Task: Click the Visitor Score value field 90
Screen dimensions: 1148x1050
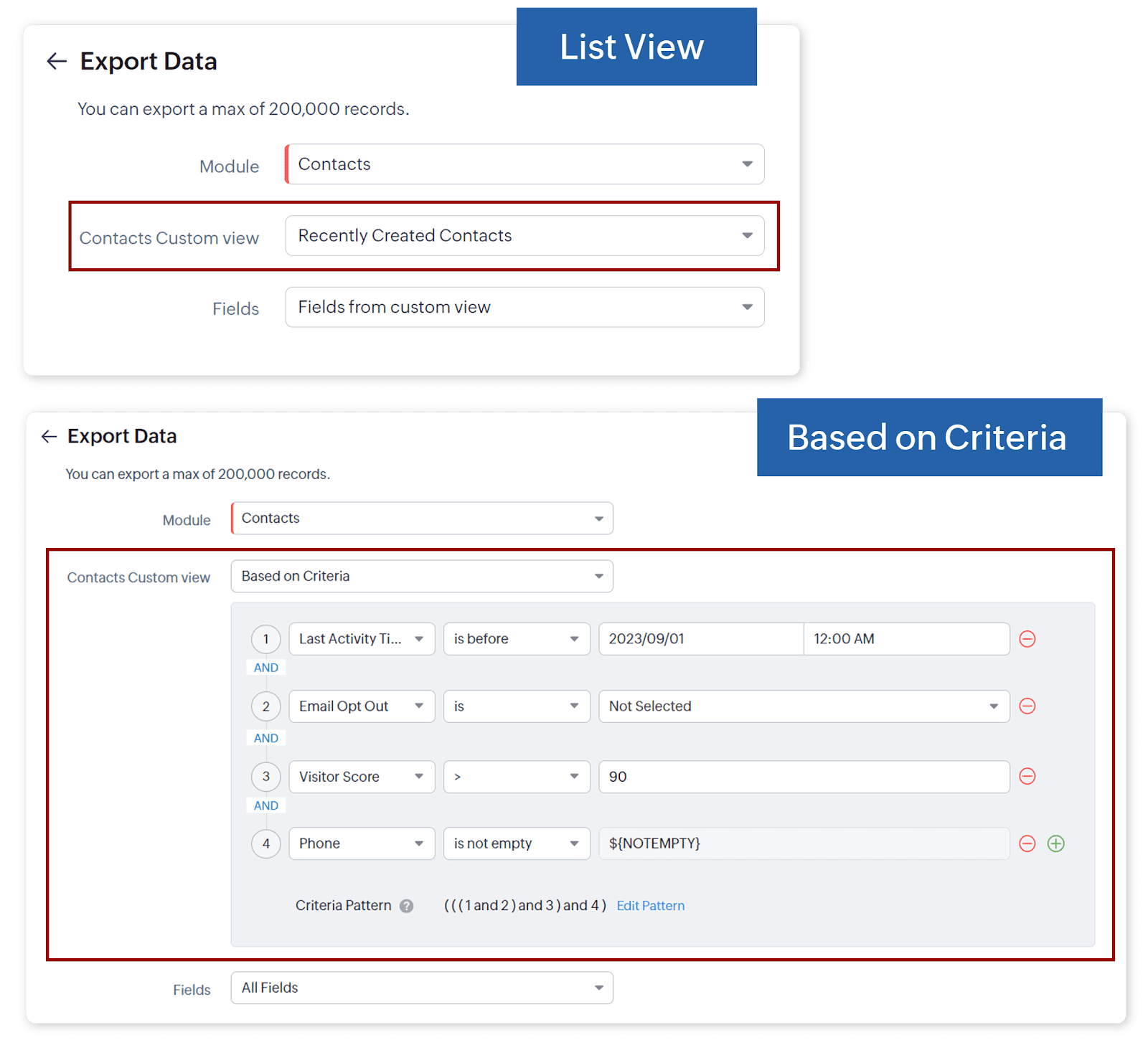Action: pyautogui.click(x=804, y=777)
